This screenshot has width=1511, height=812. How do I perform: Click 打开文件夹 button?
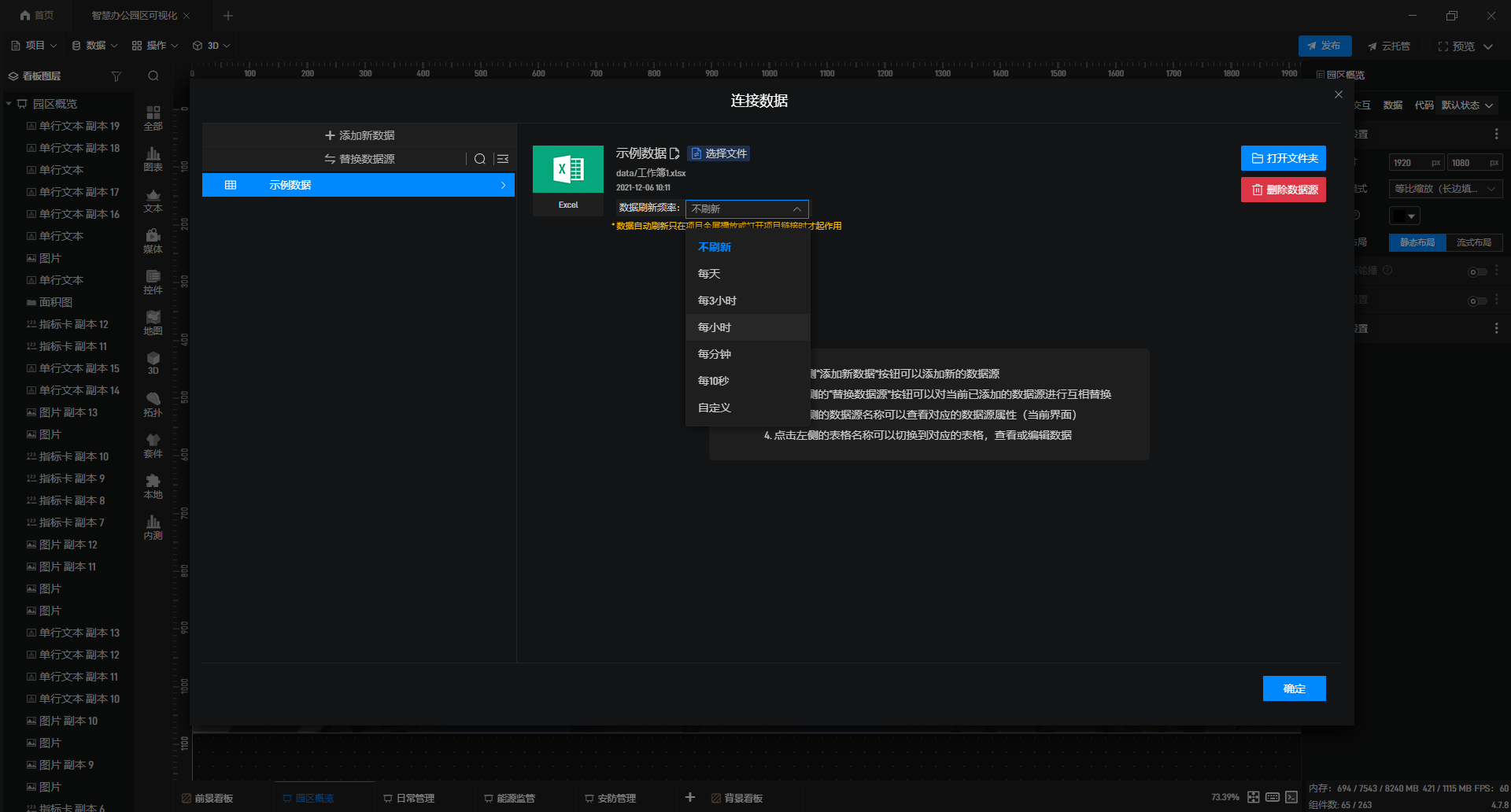coord(1284,158)
